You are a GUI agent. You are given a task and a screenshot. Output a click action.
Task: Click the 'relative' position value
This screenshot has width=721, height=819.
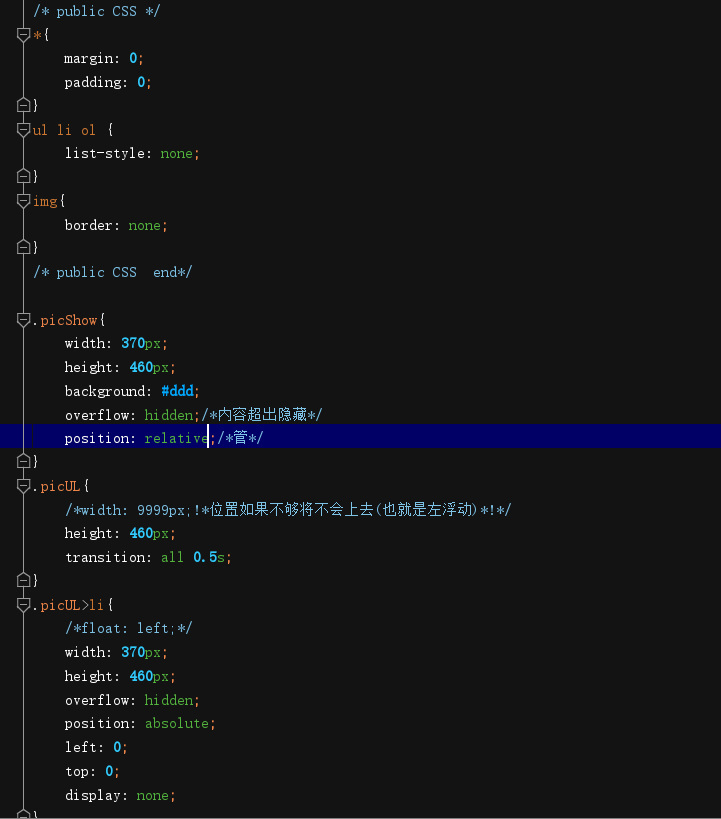point(176,438)
